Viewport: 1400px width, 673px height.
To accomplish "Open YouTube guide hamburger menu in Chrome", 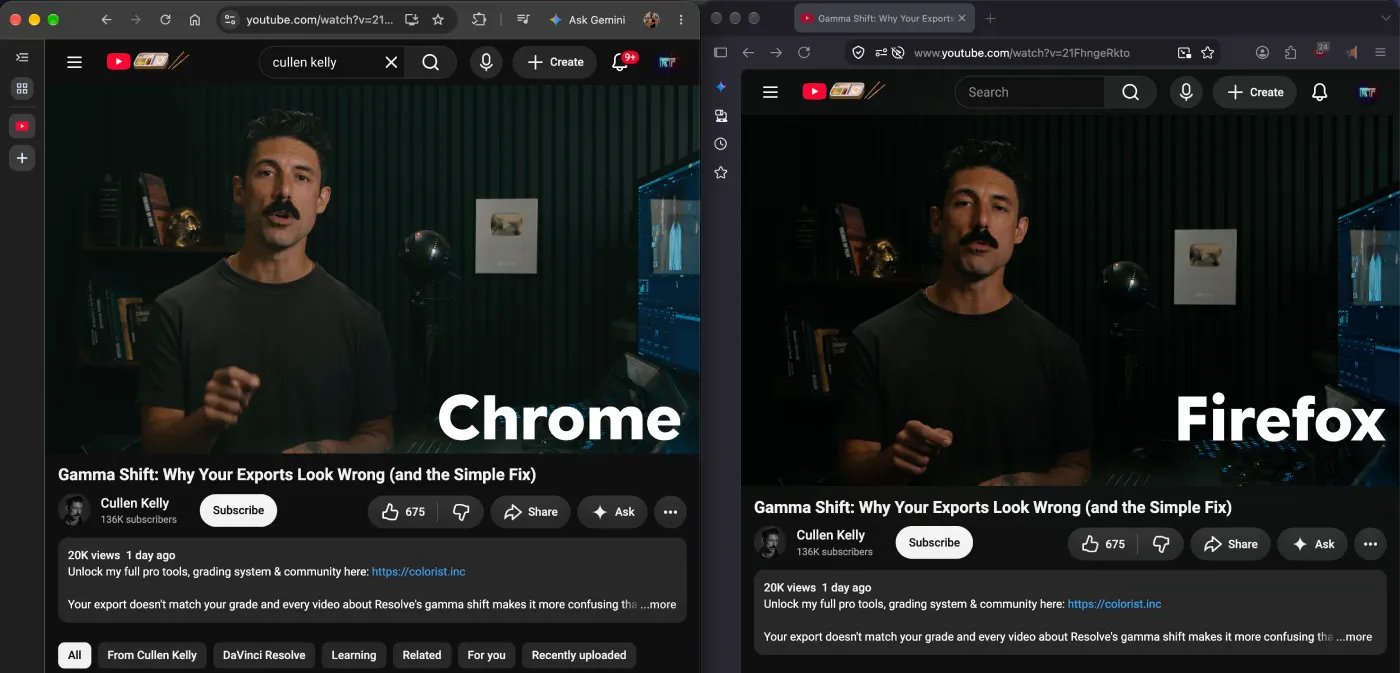I will (74, 62).
